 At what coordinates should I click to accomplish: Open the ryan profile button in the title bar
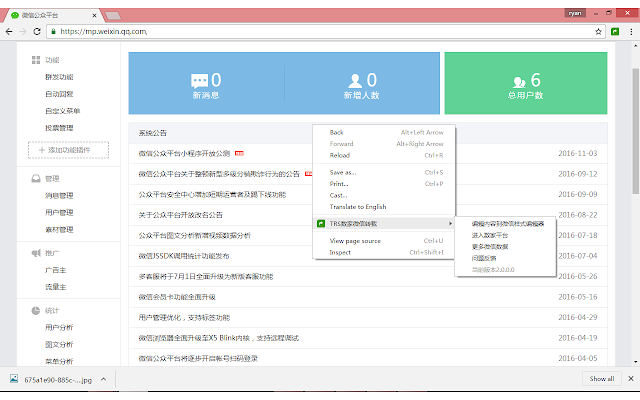575,13
